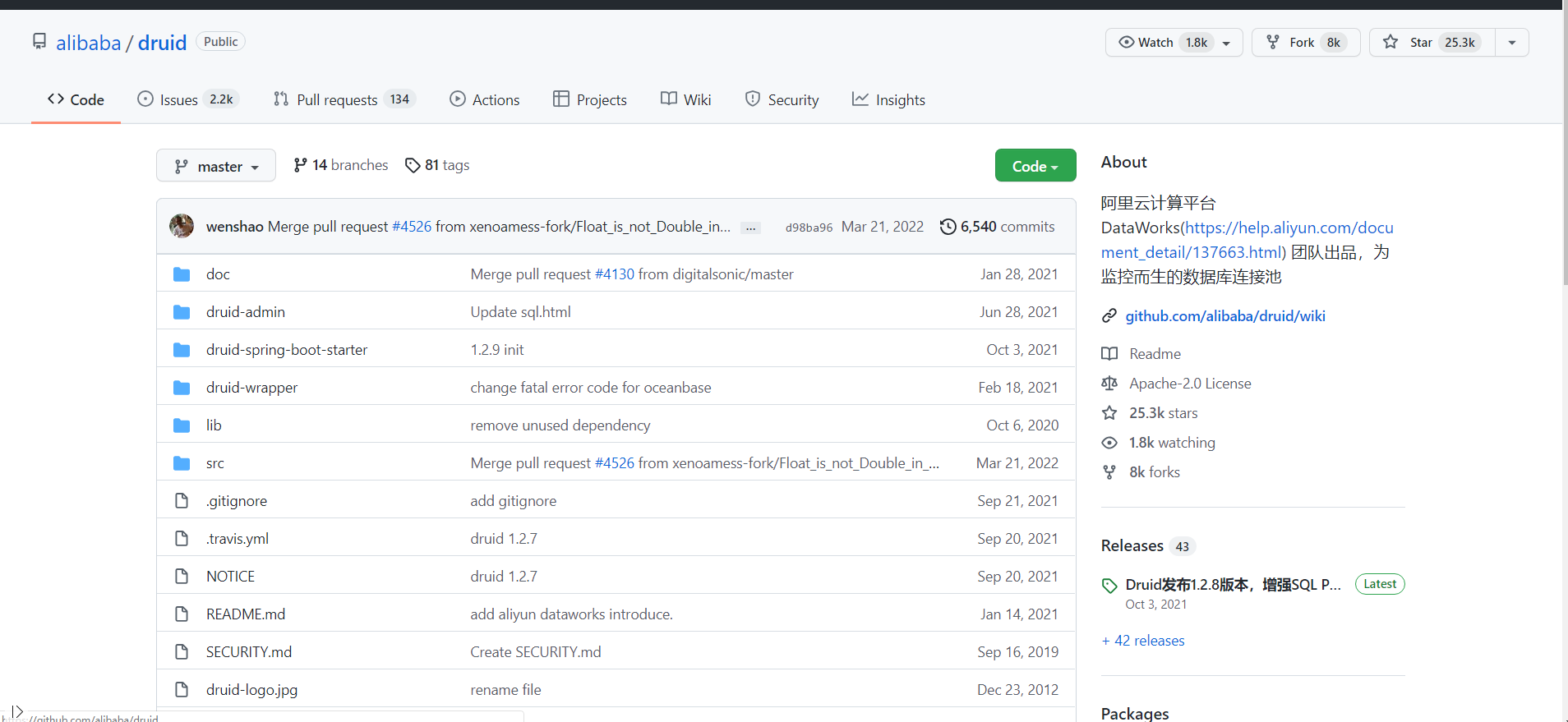Image resolution: width=1568 pixels, height=722 pixels.
Task: Click the commit history clock icon
Action: 948,227
